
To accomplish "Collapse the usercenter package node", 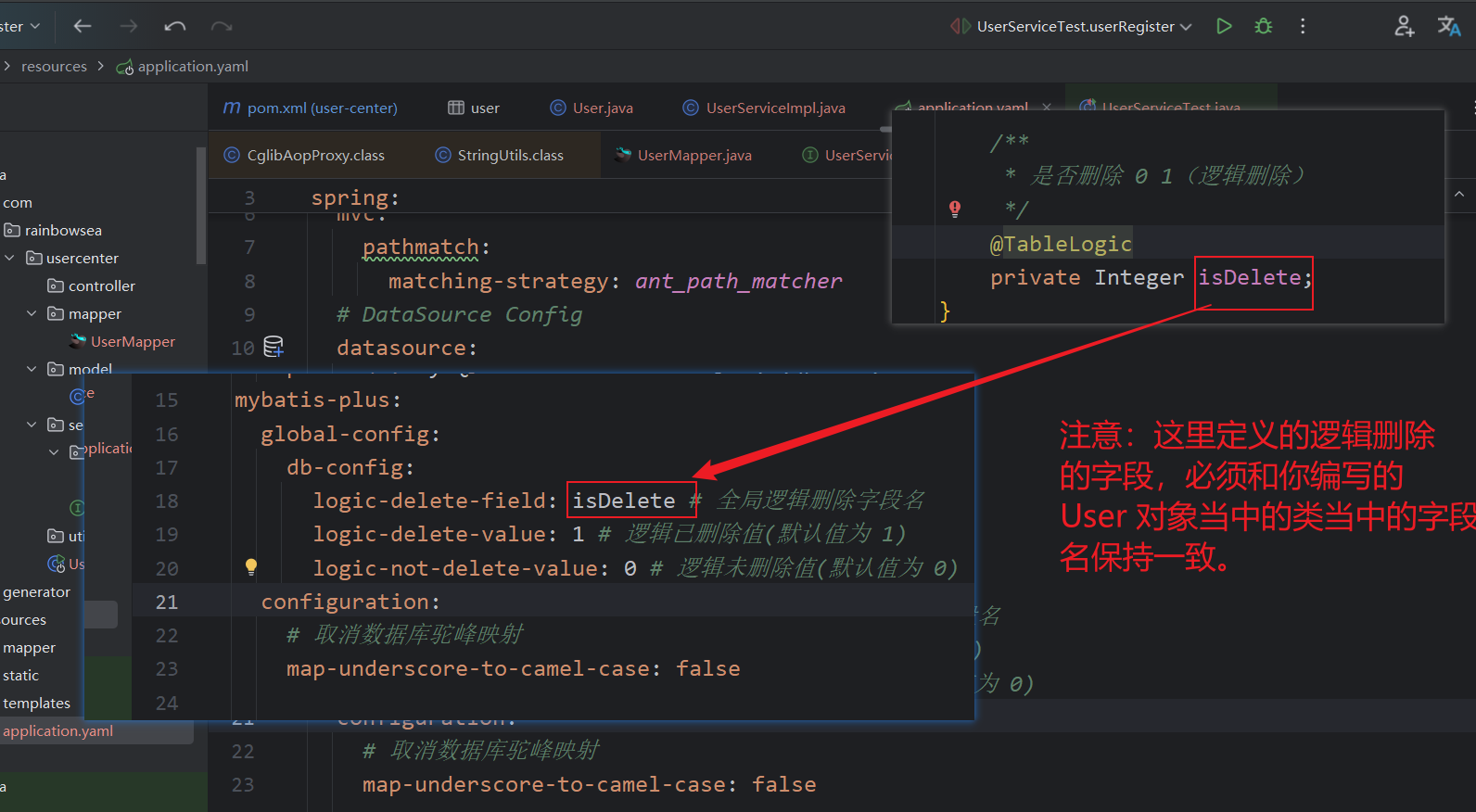I will coord(10,258).
